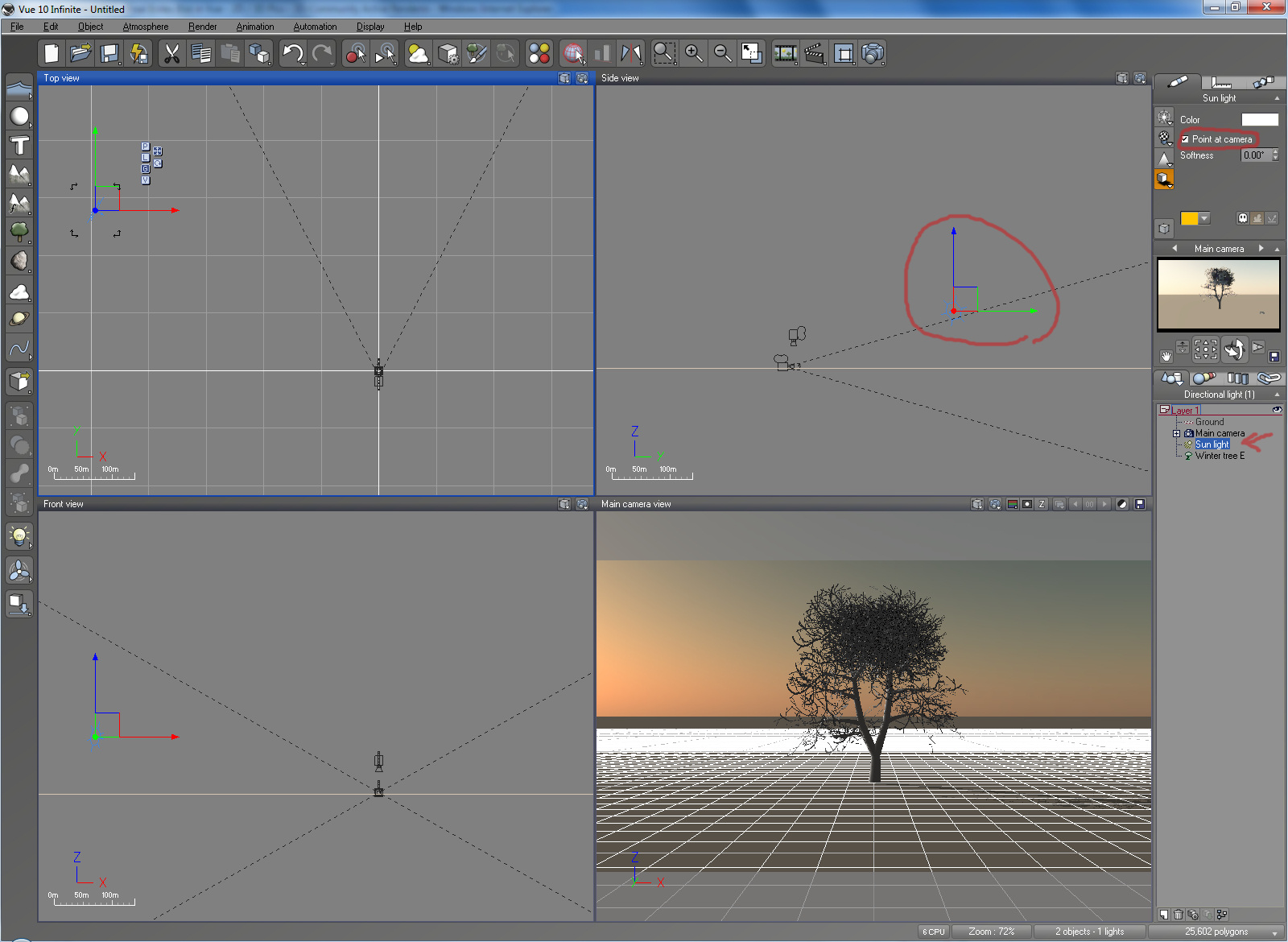Add a planet to the scene
This screenshot has height=942, width=1288.
click(19, 319)
